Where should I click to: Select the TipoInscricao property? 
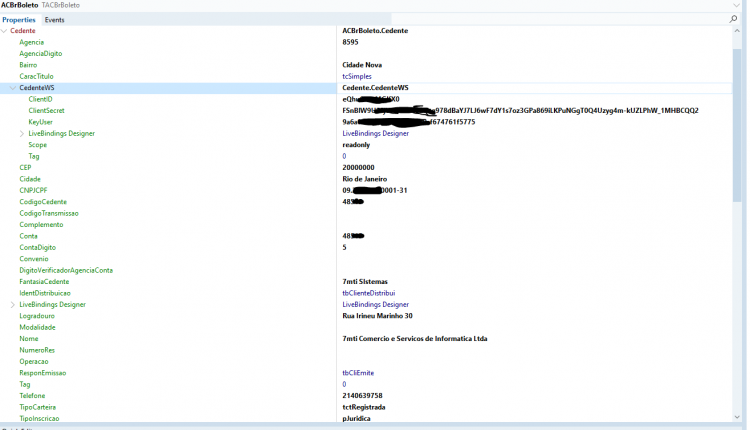click(39, 419)
